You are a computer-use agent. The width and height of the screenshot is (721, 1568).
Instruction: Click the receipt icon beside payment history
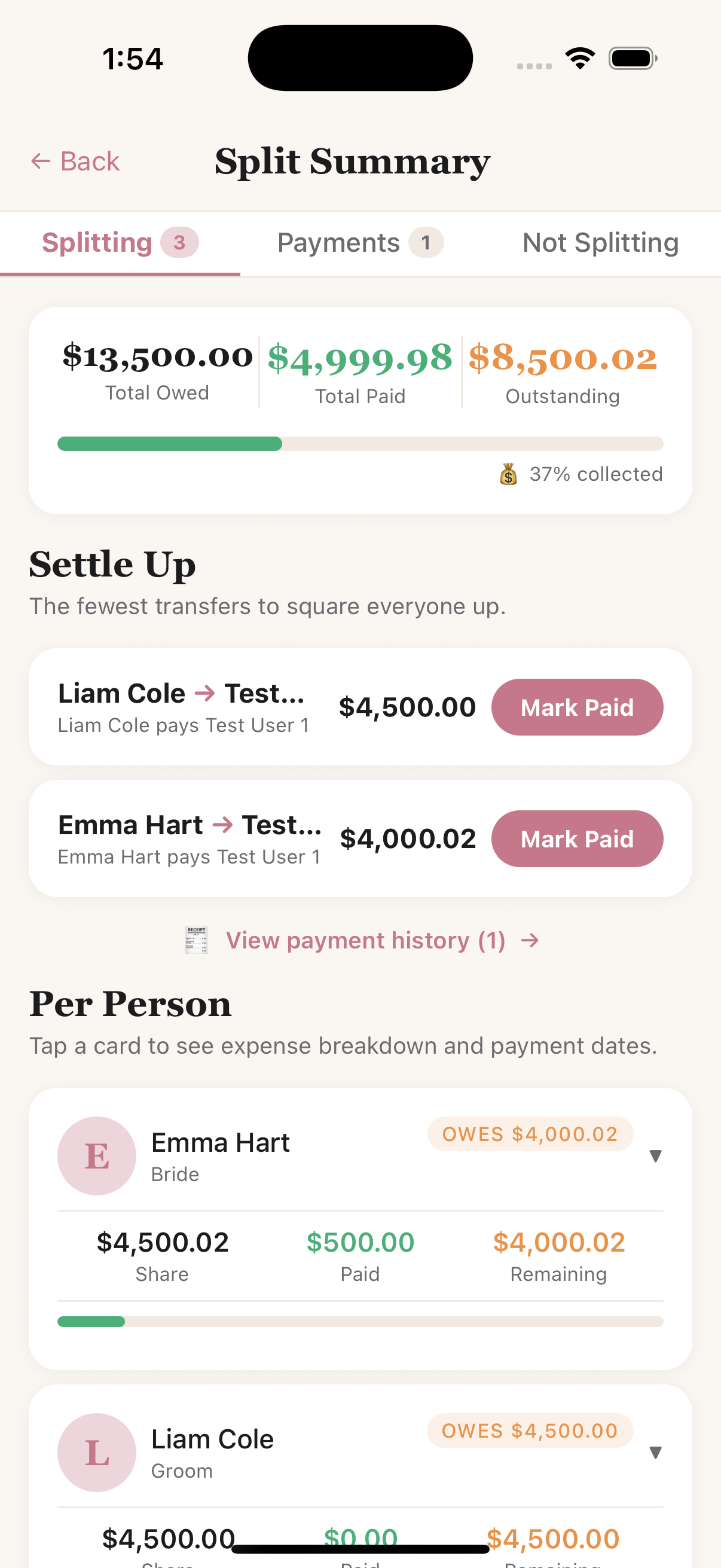196,940
